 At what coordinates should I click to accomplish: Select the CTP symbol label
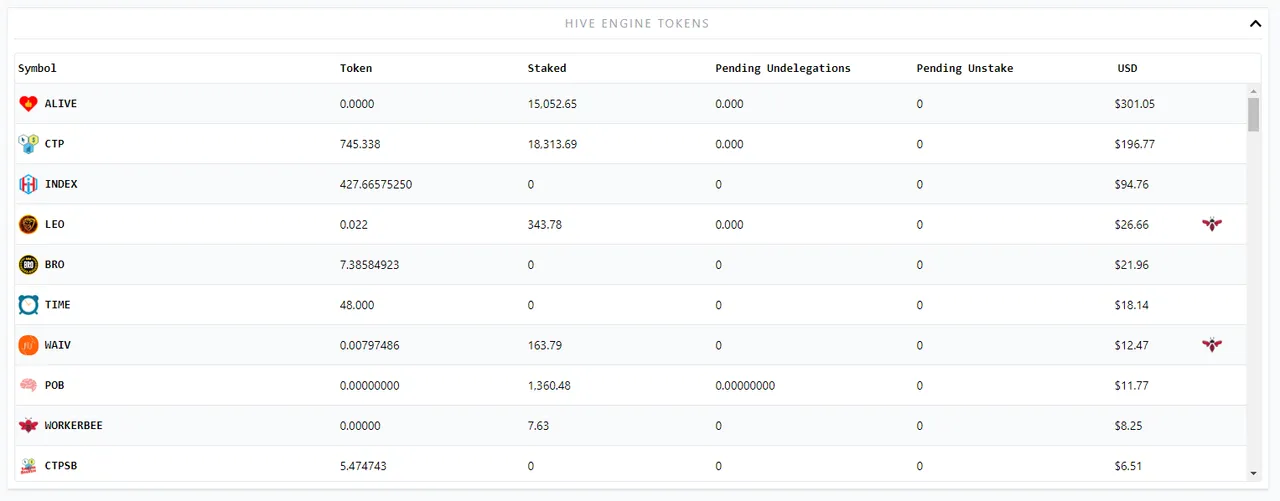54,144
